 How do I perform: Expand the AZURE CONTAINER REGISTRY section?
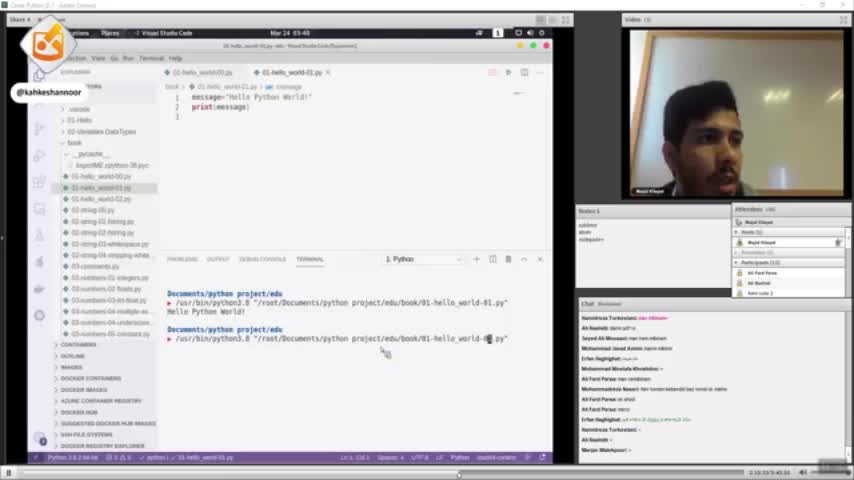point(100,401)
